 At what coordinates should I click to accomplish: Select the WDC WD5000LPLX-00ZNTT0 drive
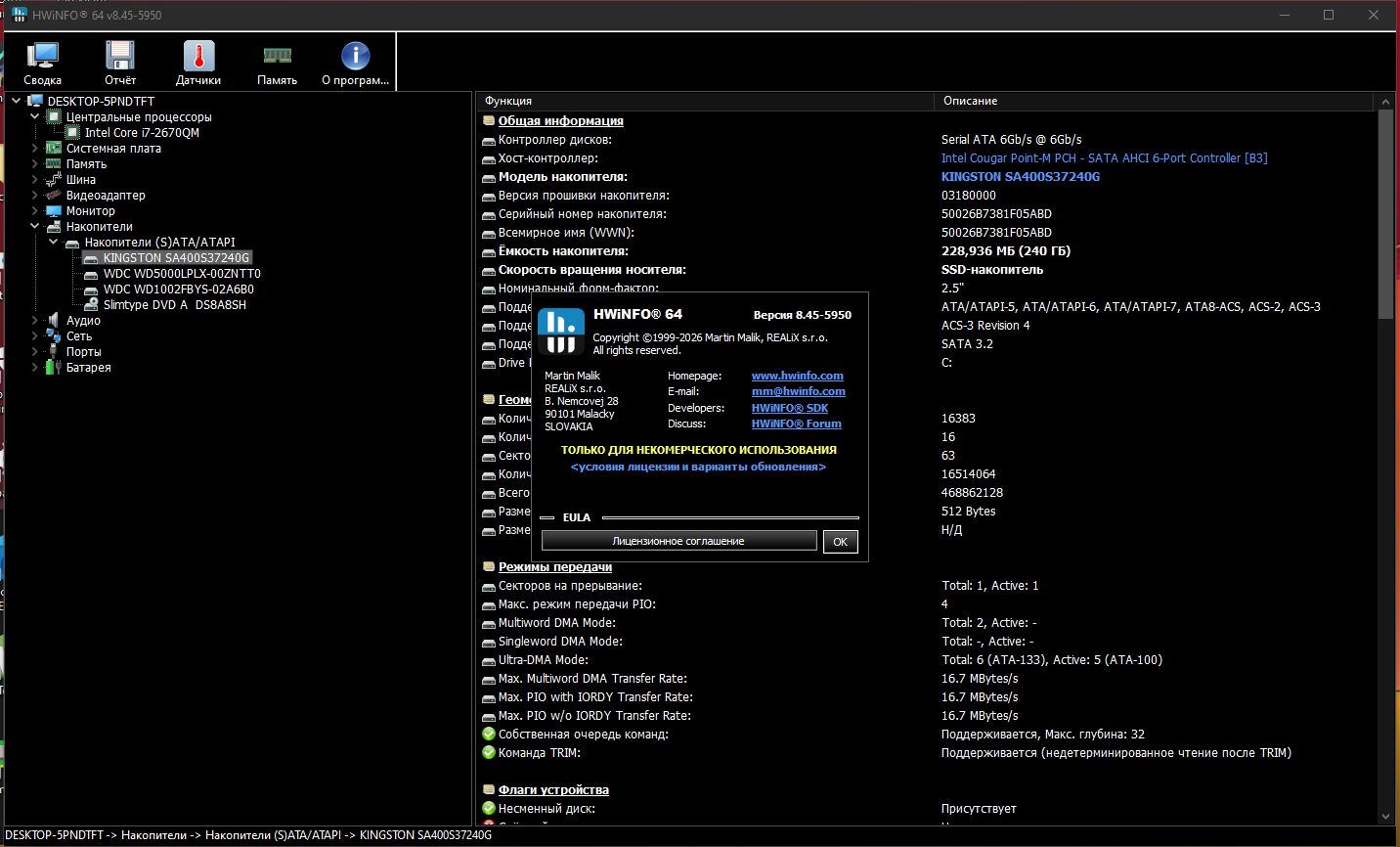click(x=182, y=274)
